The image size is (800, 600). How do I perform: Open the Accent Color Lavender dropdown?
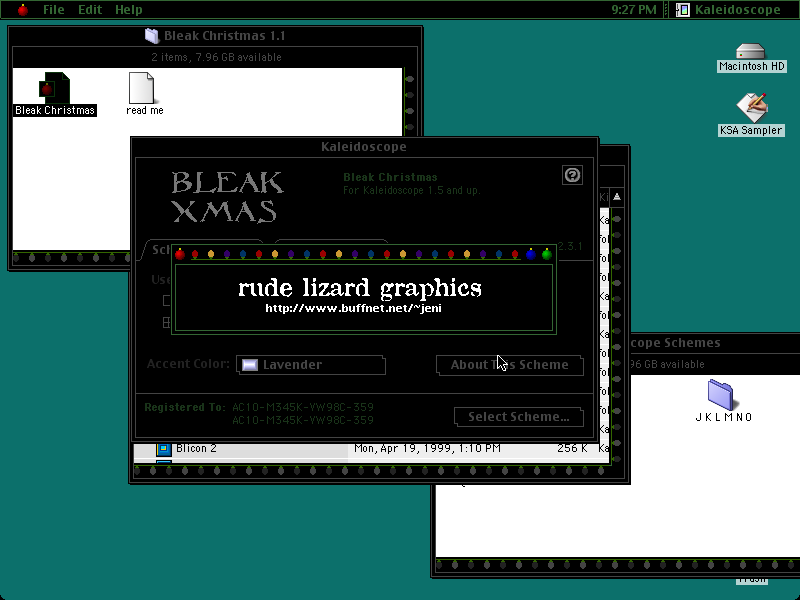[311, 365]
